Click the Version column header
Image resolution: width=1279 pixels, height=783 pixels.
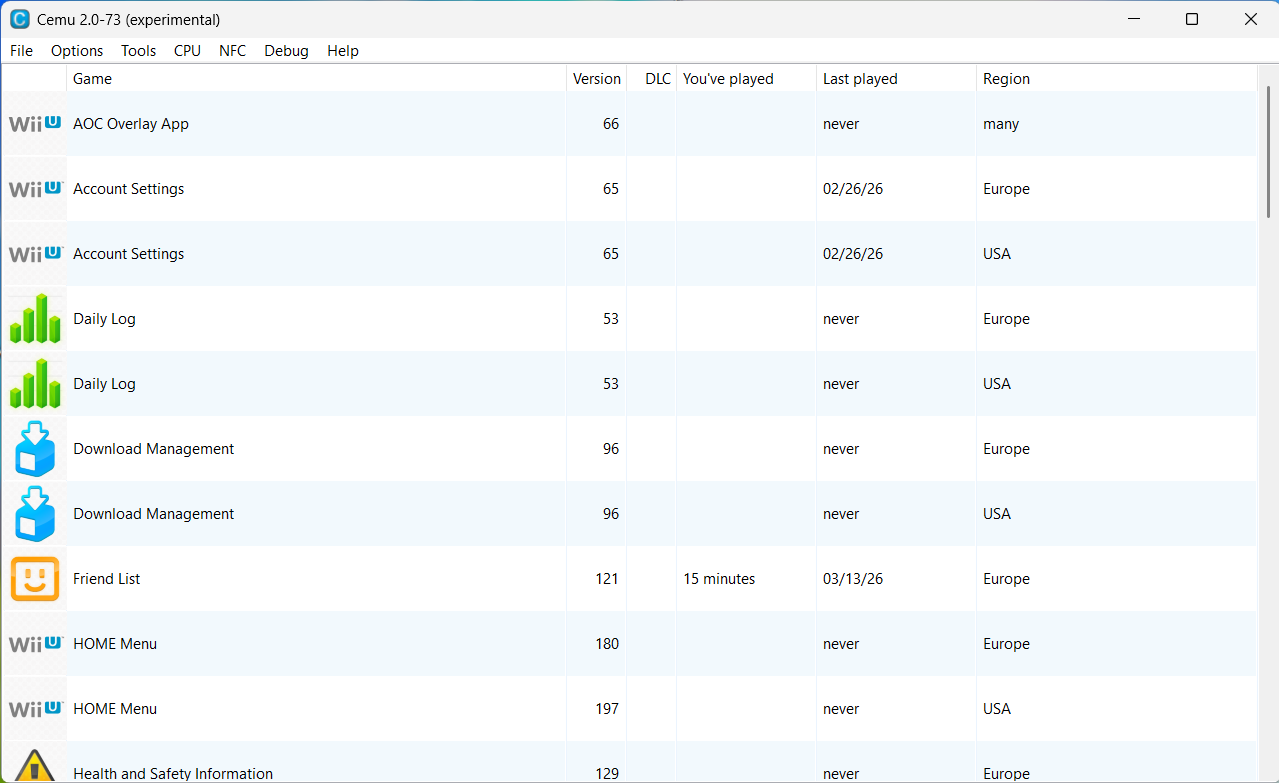(596, 79)
